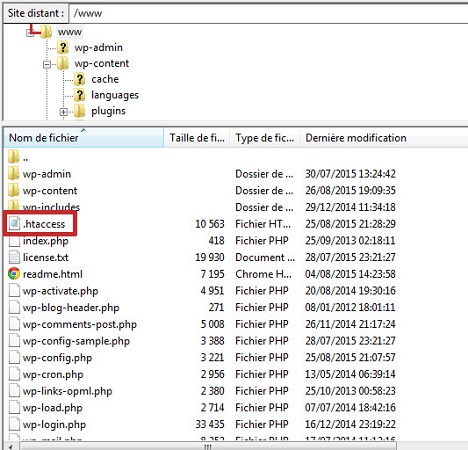Select the wp-config-sample.php file name
Viewport: 468px width, 450px height.
point(76,341)
